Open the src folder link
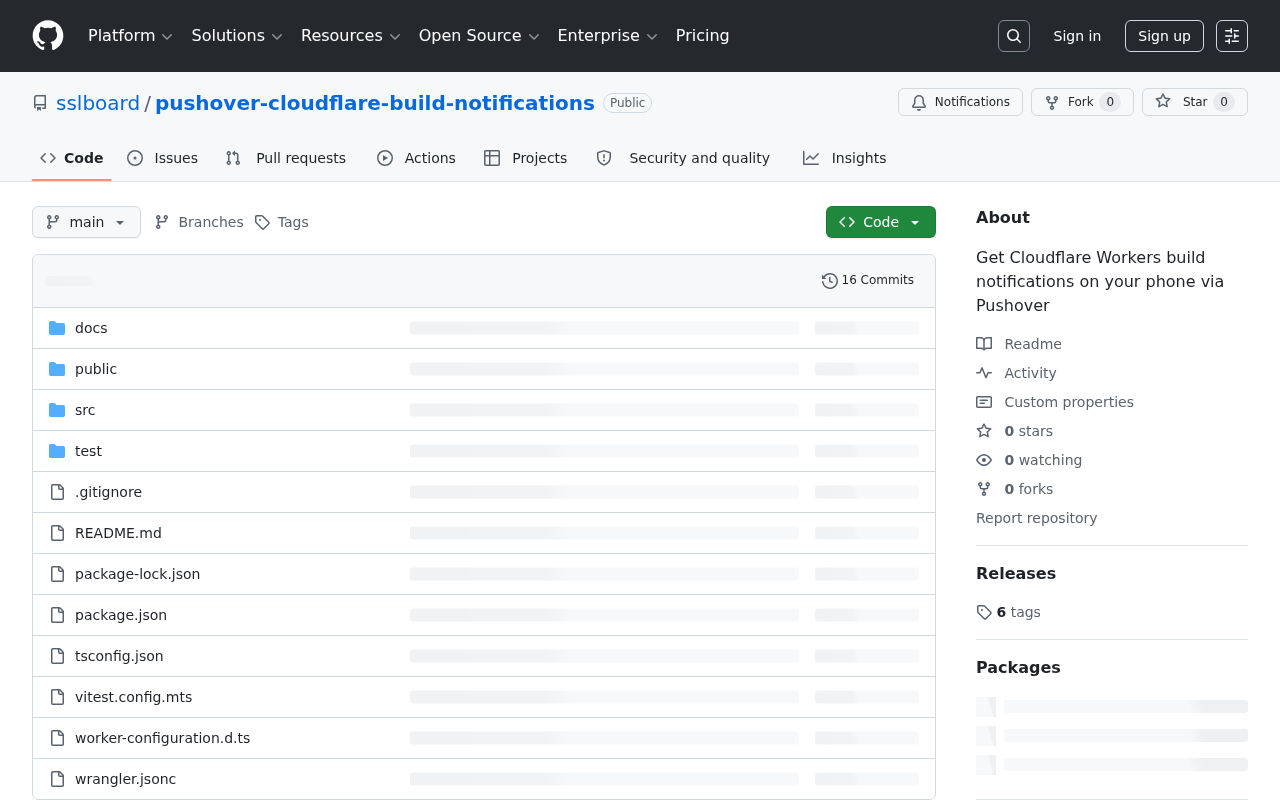This screenshot has height=800, width=1280. (85, 410)
